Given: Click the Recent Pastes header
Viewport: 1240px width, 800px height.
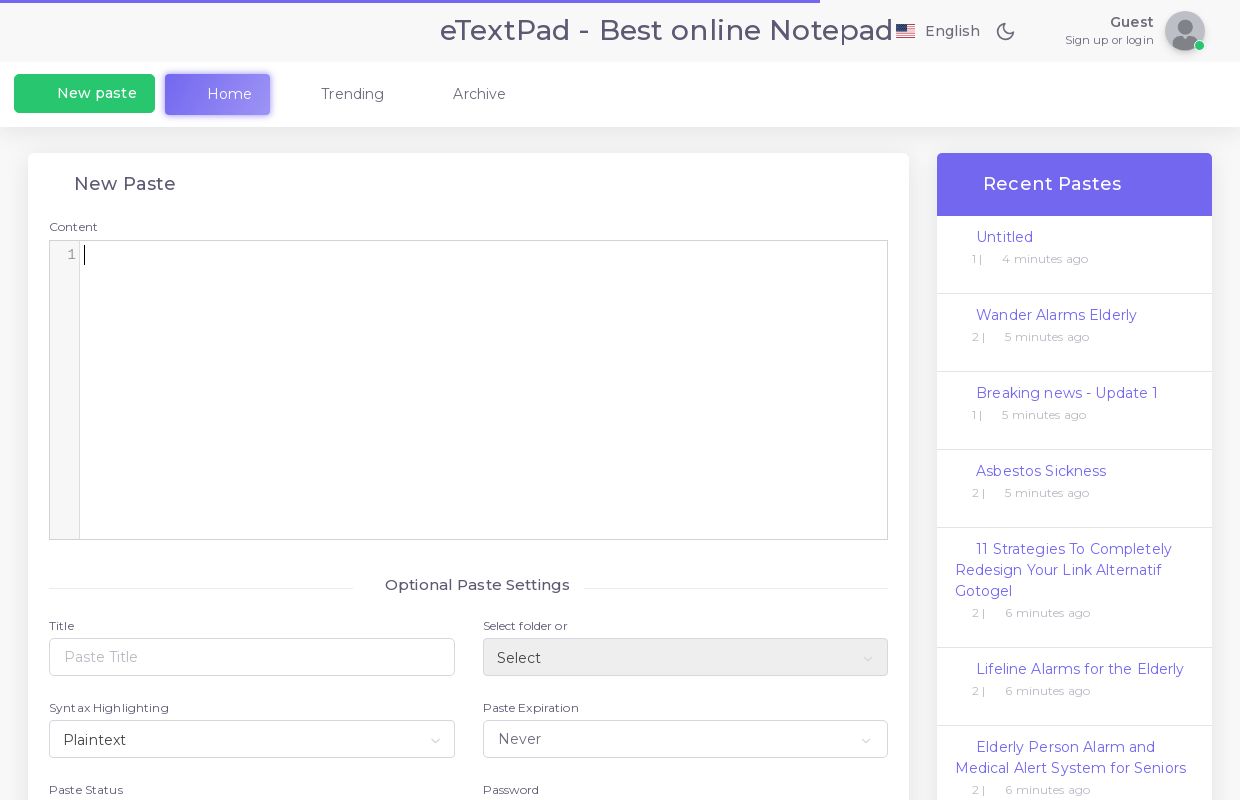Looking at the screenshot, I should click(1074, 184).
